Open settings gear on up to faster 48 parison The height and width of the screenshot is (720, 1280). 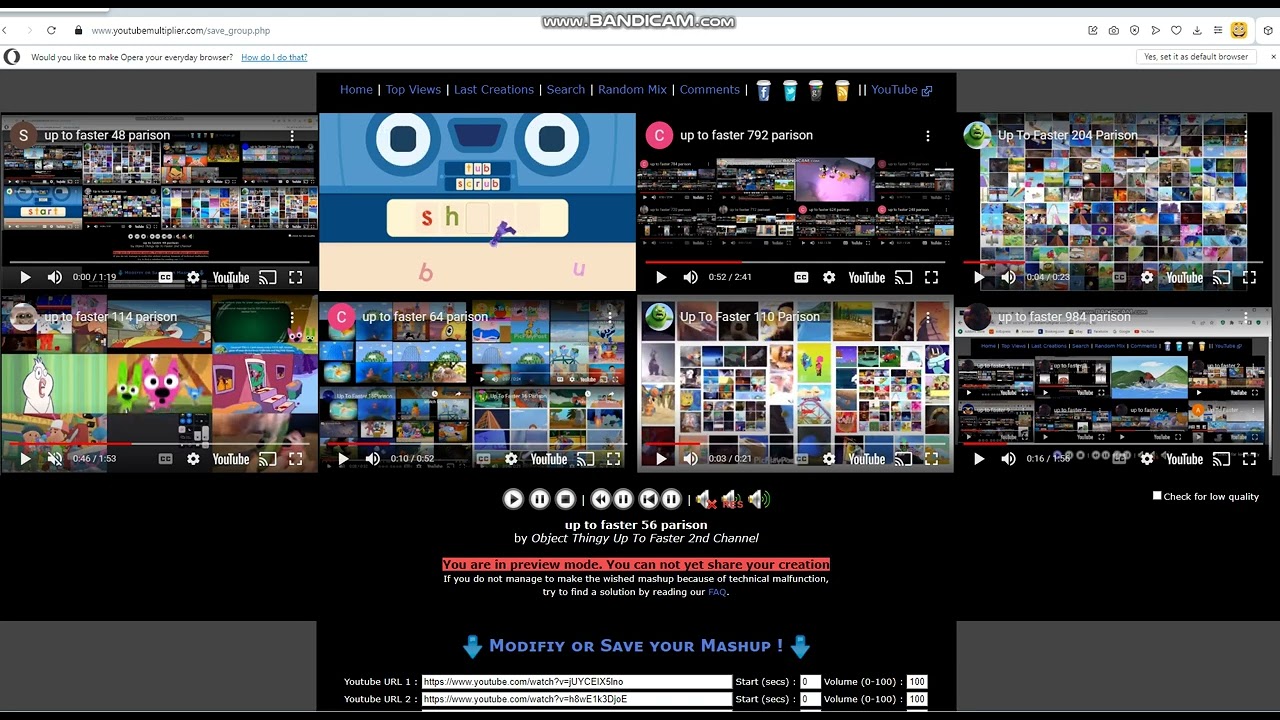pos(193,278)
